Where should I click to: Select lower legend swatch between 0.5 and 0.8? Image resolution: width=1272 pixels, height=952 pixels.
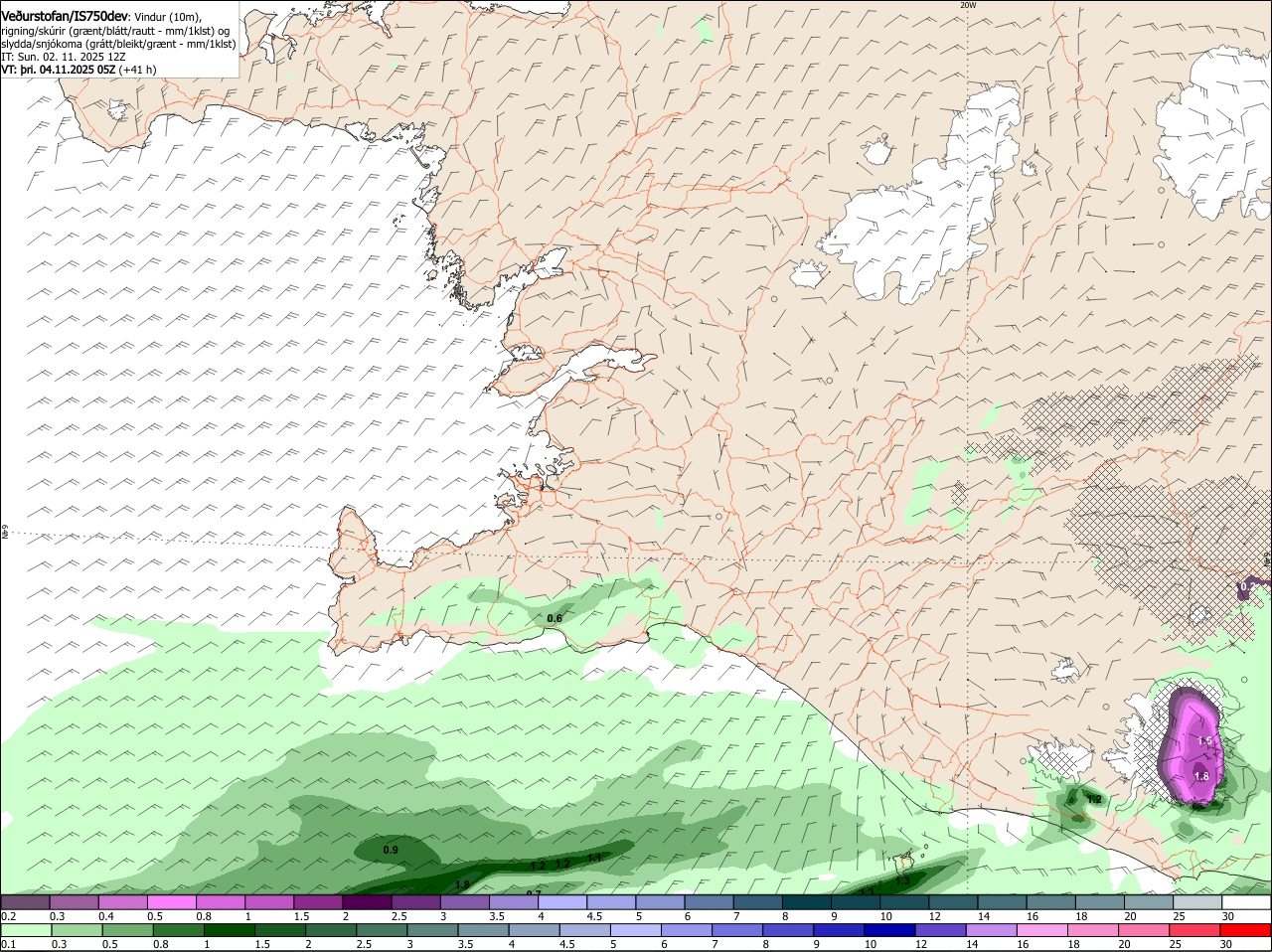pos(127,930)
